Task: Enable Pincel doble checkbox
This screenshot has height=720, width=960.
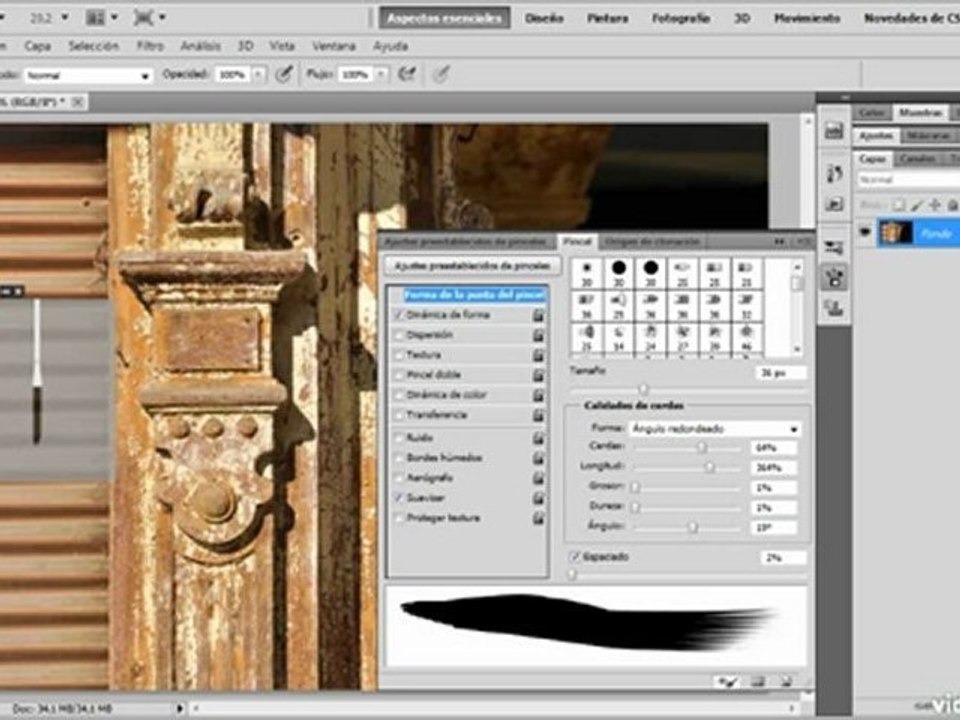Action: click(x=399, y=375)
